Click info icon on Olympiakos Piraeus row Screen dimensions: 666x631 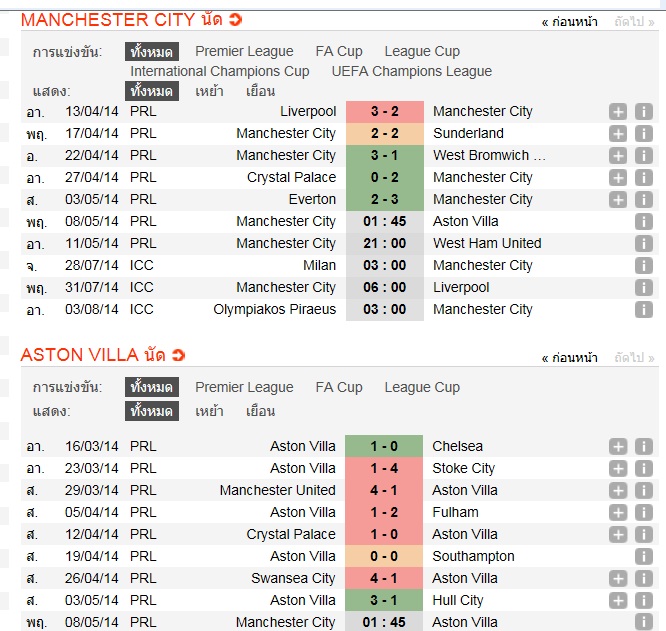pos(643,310)
